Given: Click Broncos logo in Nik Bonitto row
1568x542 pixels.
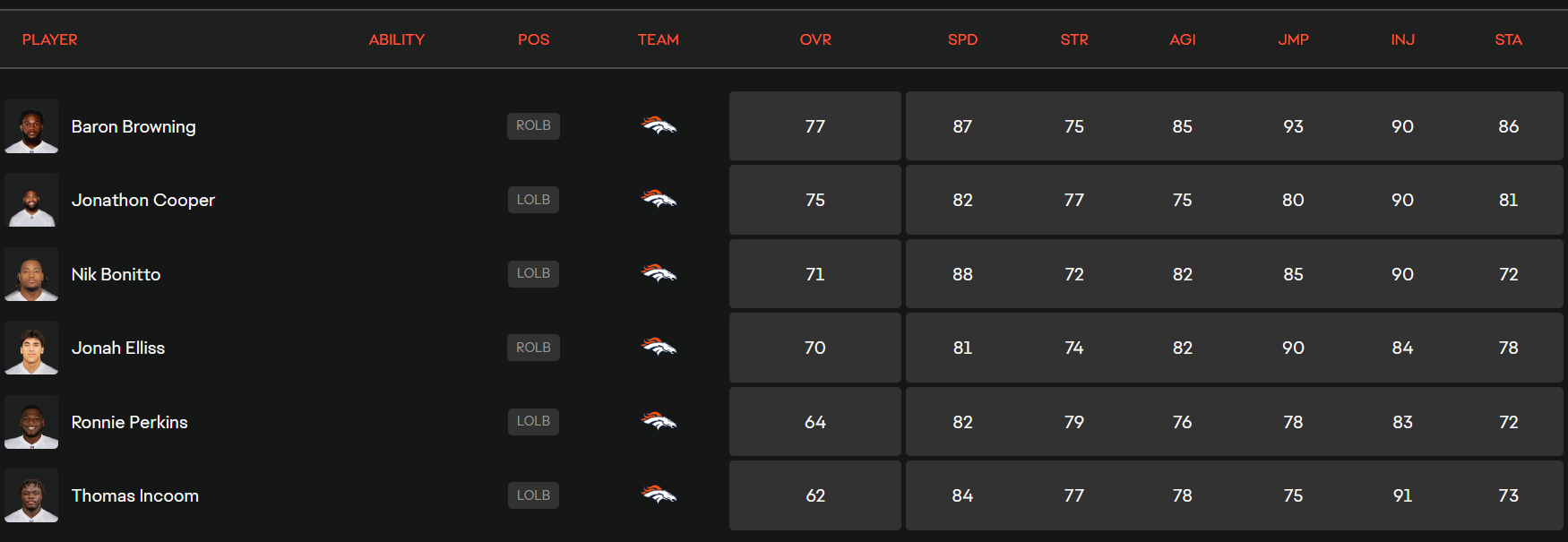Looking at the screenshot, I should [659, 273].
